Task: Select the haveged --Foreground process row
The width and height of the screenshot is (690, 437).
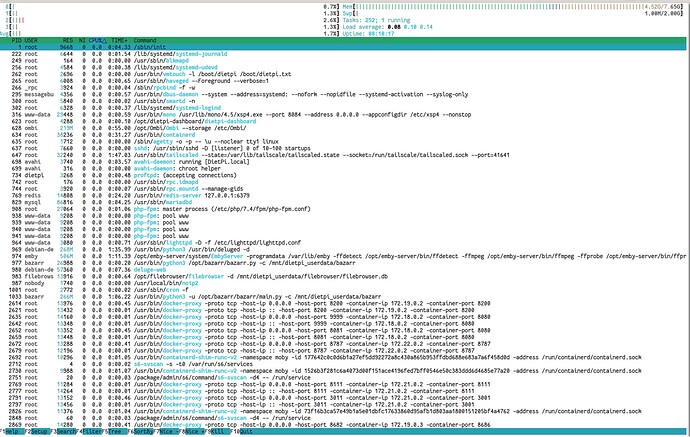Action: pyautogui.click(x=345, y=81)
